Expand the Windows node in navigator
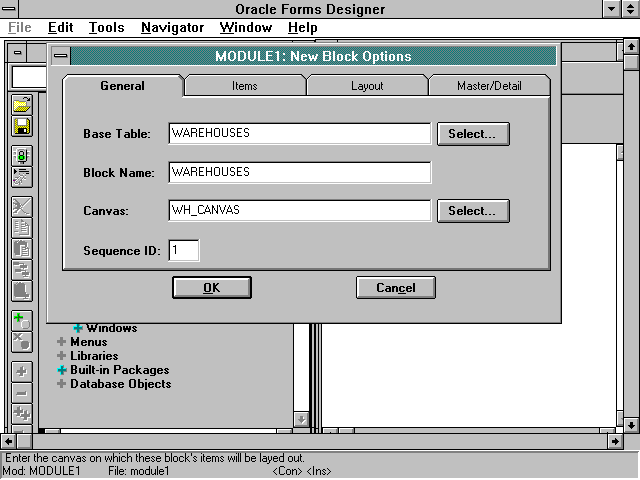 coord(78,328)
